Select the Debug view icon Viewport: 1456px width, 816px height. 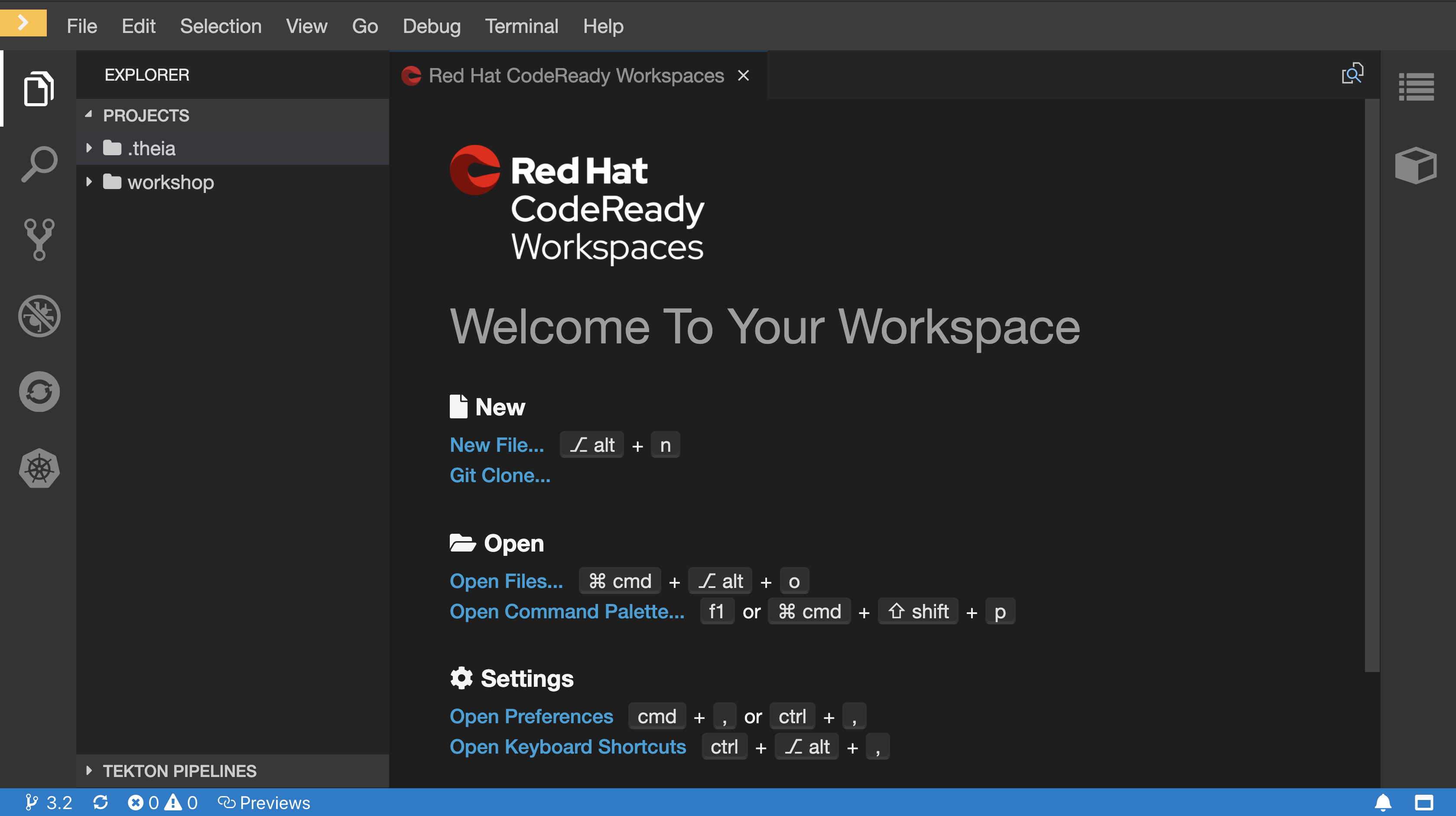click(39, 316)
